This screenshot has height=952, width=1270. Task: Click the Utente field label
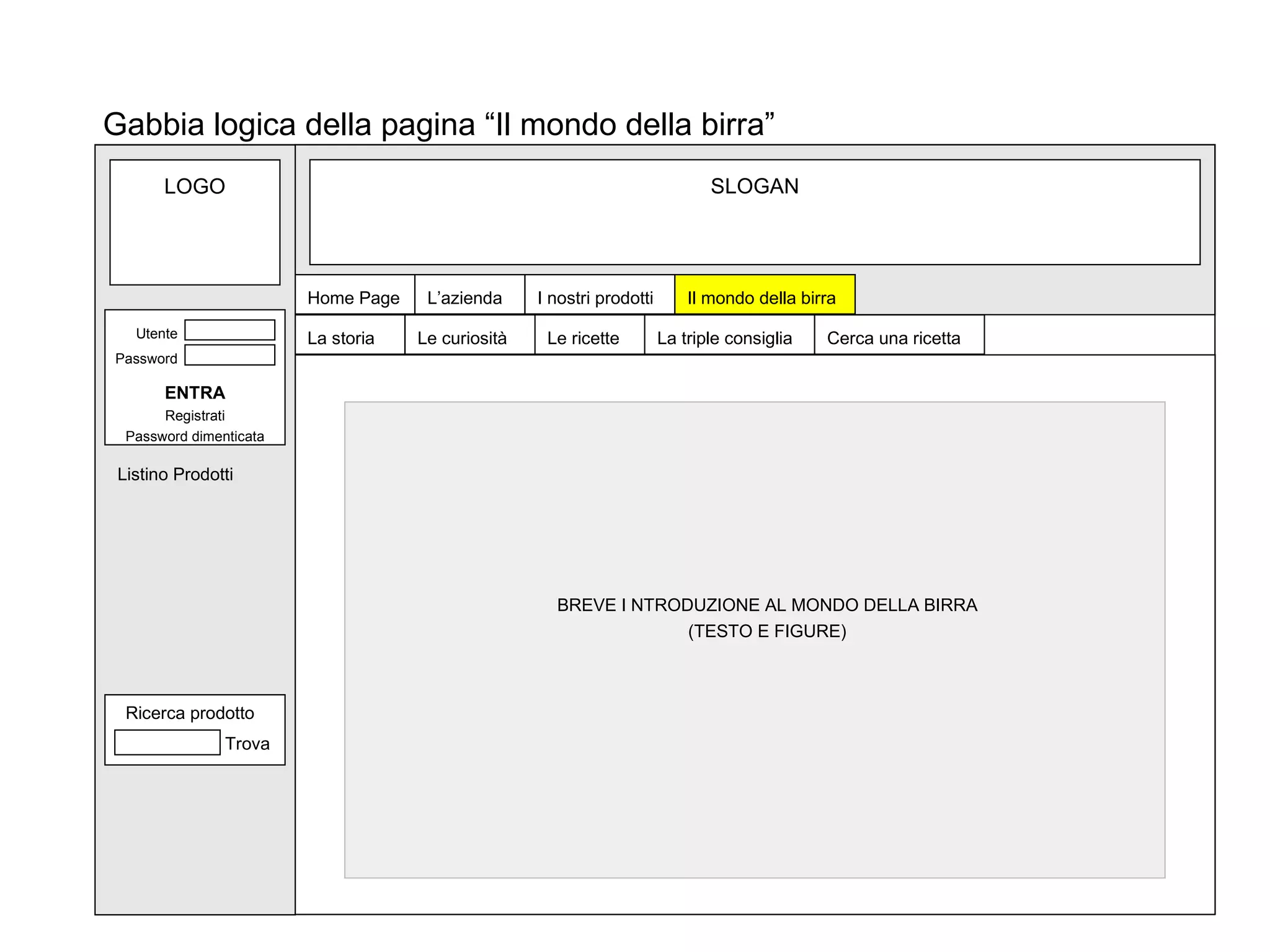[156, 333]
